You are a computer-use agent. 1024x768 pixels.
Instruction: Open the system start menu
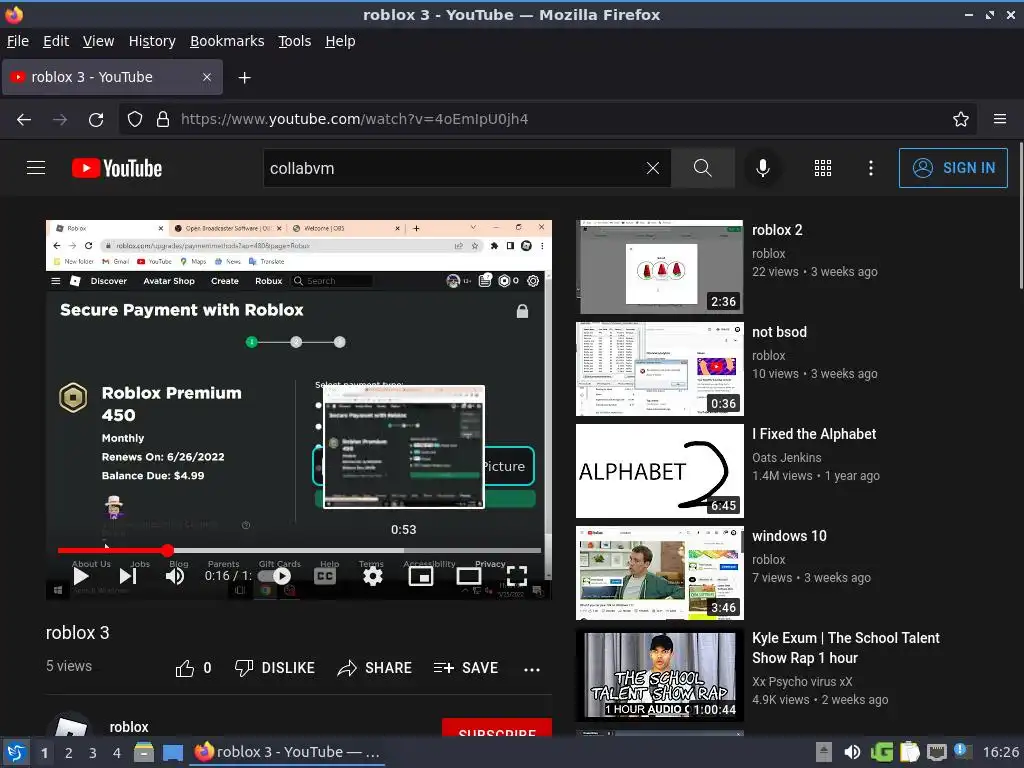(16, 752)
